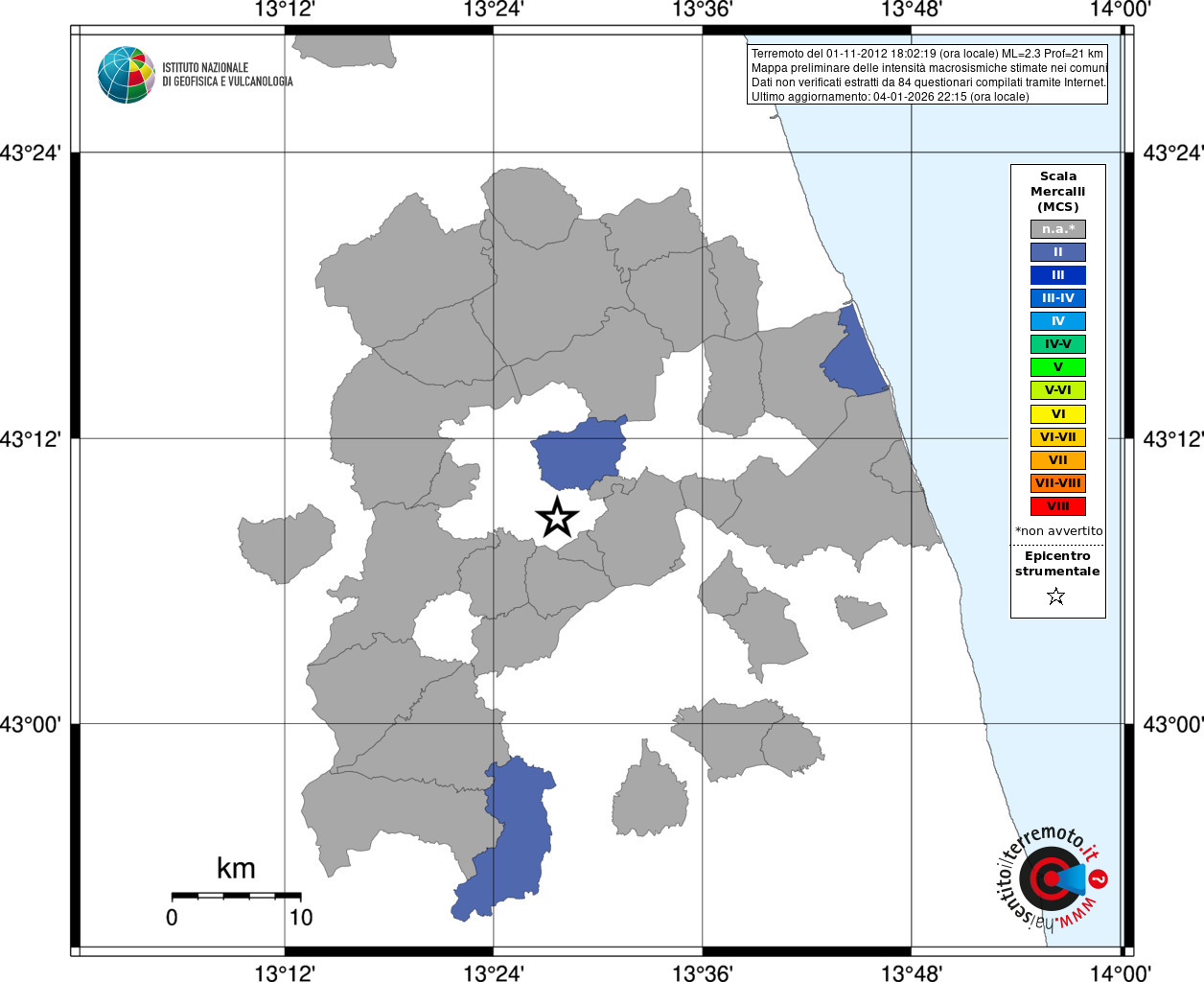Click the right axis label 43°24'
The width and height of the screenshot is (1204, 982).
[1173, 153]
